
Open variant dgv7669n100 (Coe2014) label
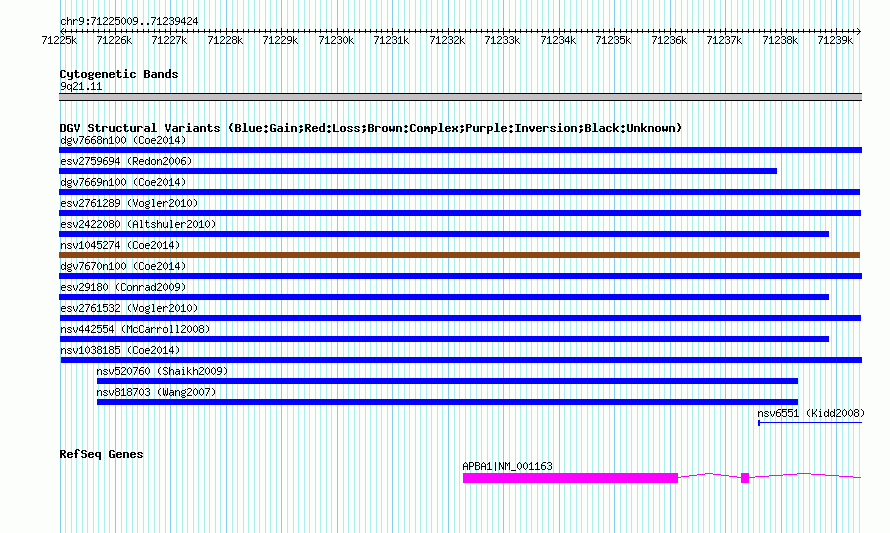(123, 182)
